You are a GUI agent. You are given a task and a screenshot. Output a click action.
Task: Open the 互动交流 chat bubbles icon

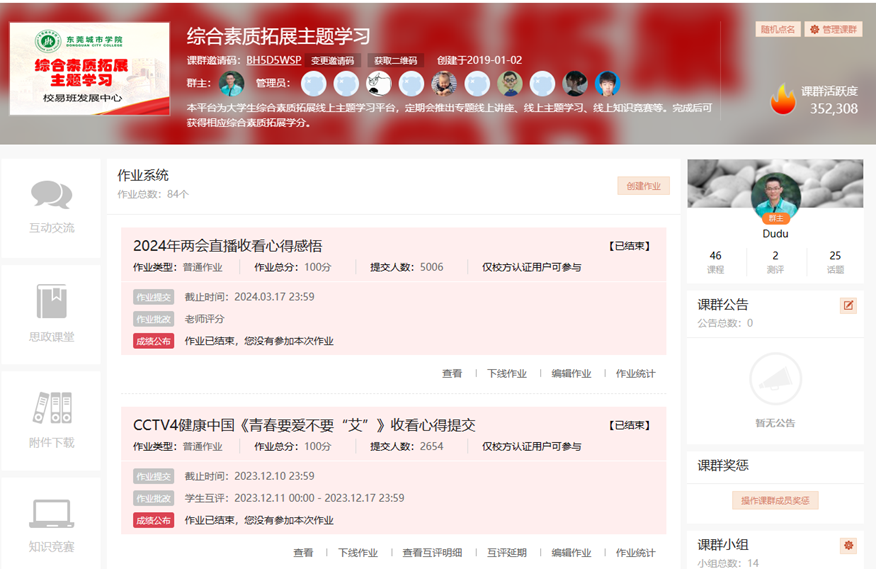[x=51, y=195]
